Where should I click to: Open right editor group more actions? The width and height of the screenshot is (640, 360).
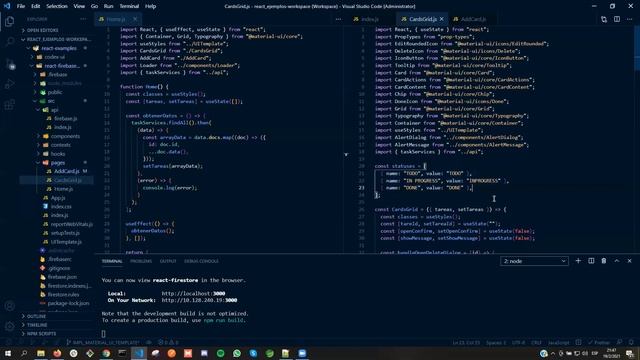(630, 19)
